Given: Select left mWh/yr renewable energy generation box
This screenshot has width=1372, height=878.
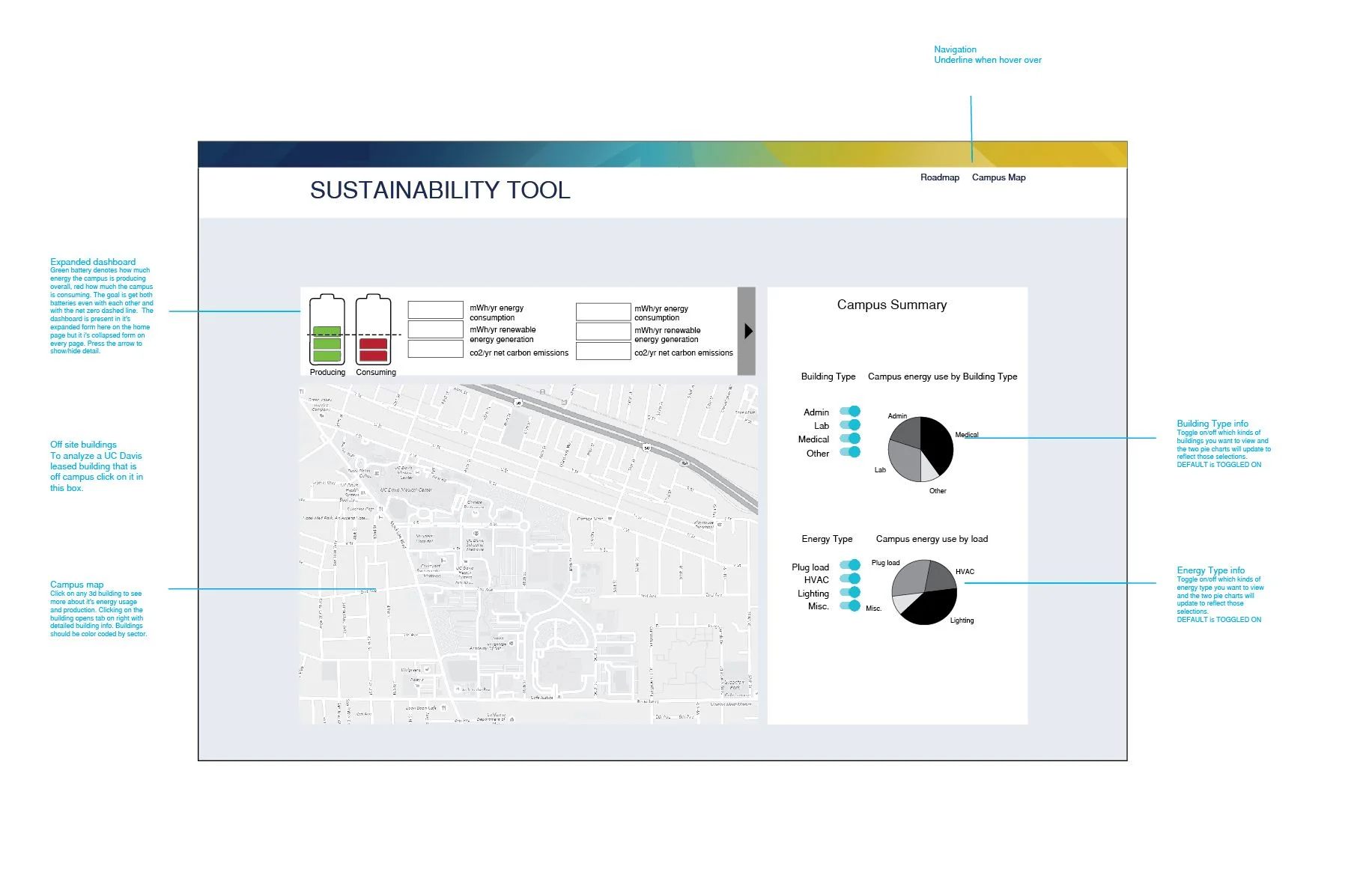Looking at the screenshot, I should tap(436, 329).
